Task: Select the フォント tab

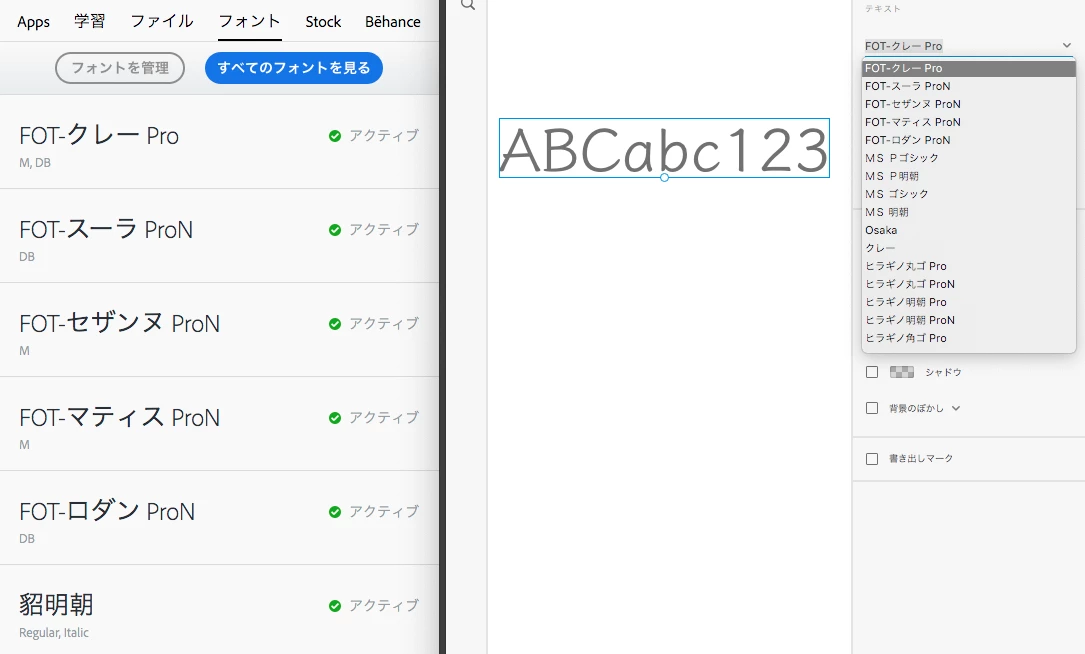Action: click(250, 21)
